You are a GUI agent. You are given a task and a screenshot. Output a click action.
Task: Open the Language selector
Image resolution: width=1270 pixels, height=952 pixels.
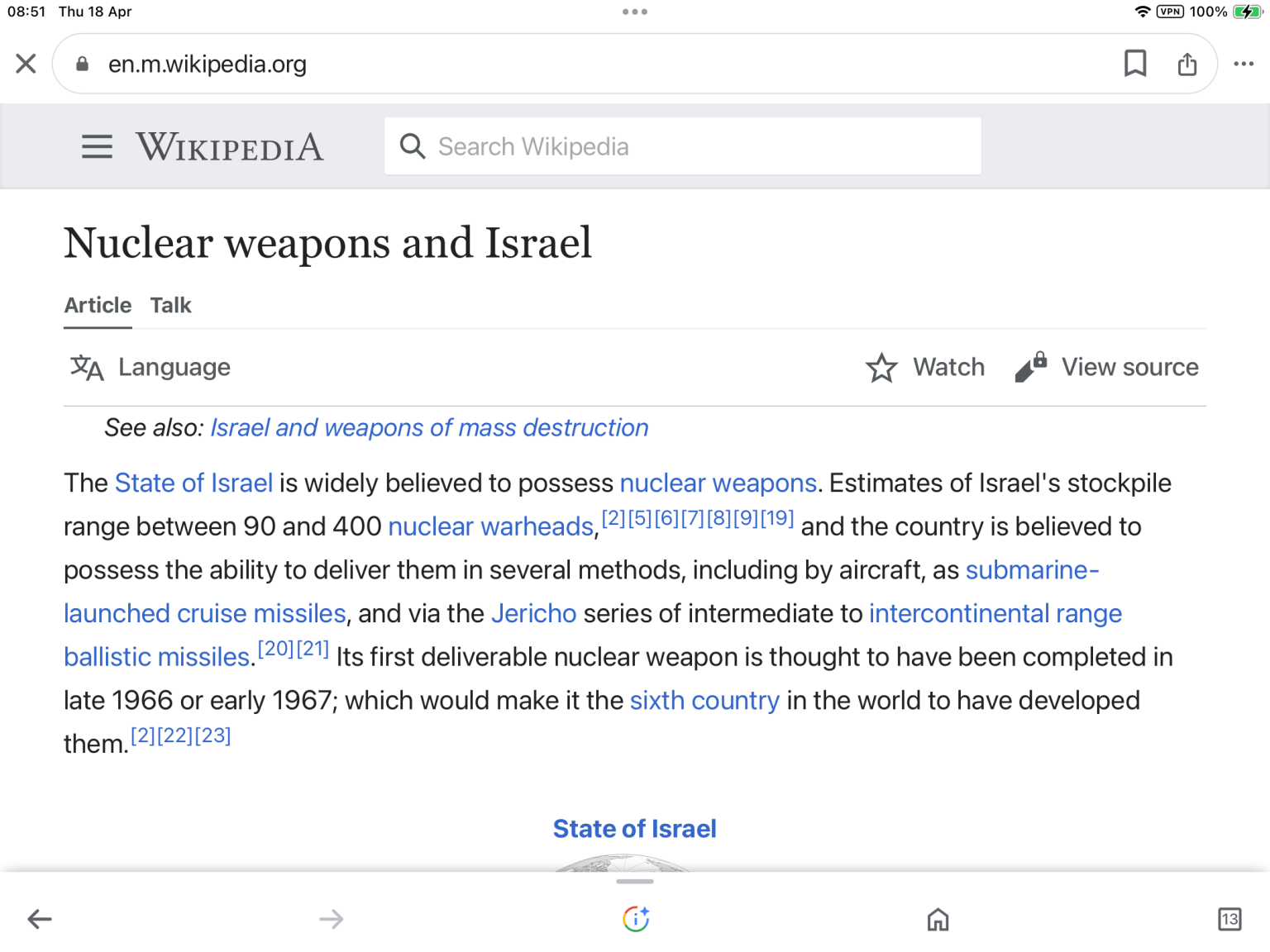[x=150, y=367]
